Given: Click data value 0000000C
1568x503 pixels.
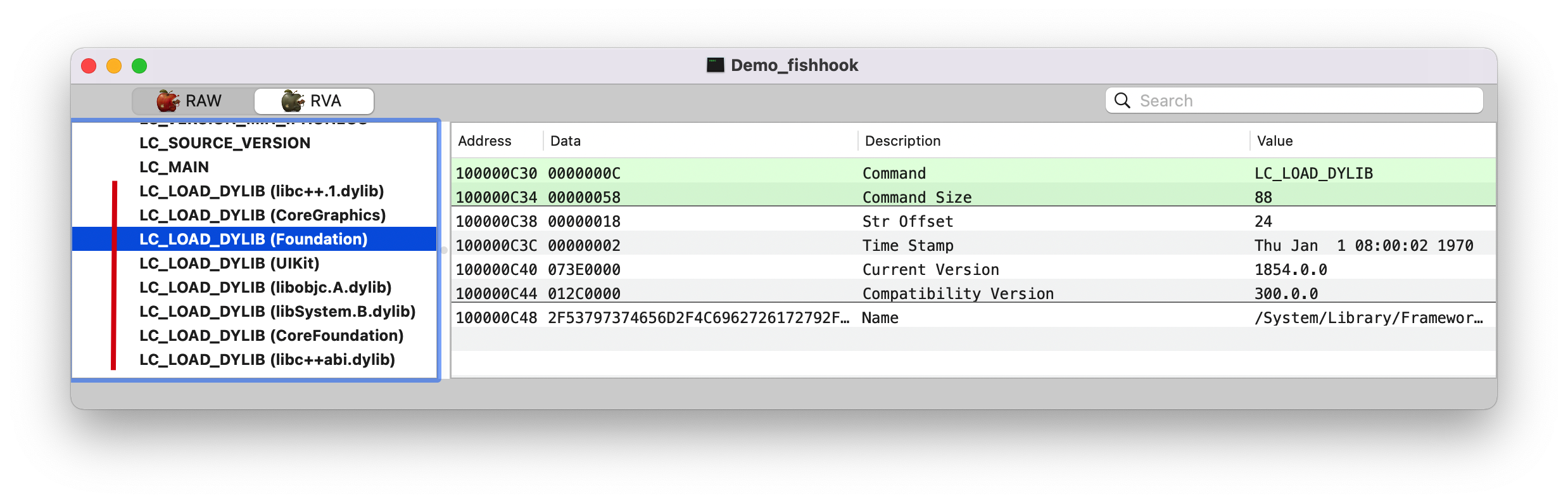Looking at the screenshot, I should [x=584, y=174].
